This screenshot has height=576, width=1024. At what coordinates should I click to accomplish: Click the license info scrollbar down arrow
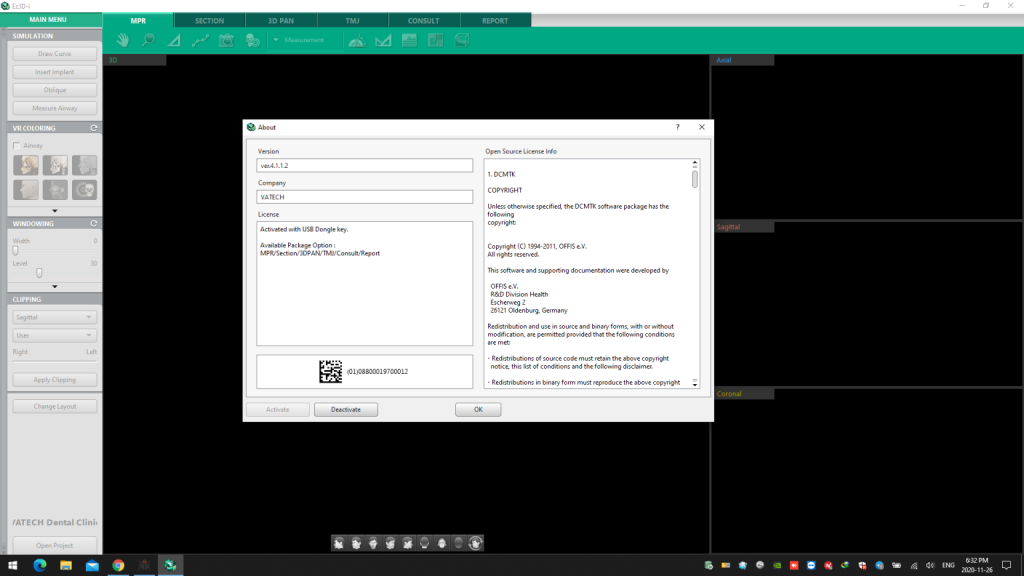pyautogui.click(x=694, y=382)
